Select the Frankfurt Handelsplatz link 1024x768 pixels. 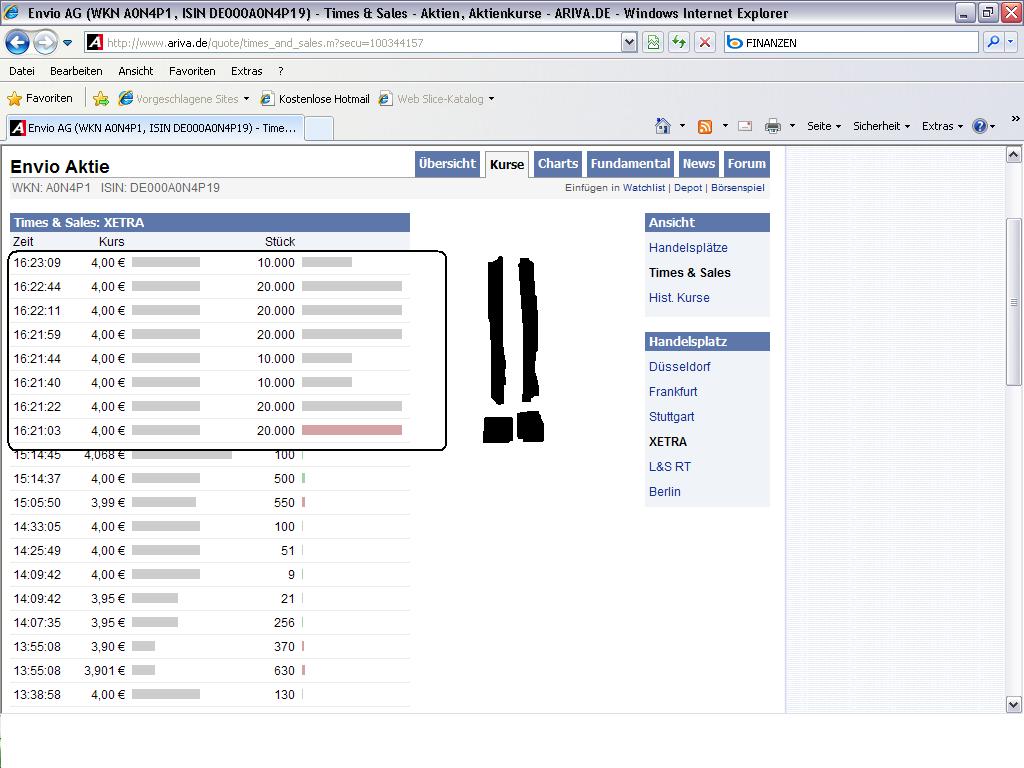click(673, 392)
